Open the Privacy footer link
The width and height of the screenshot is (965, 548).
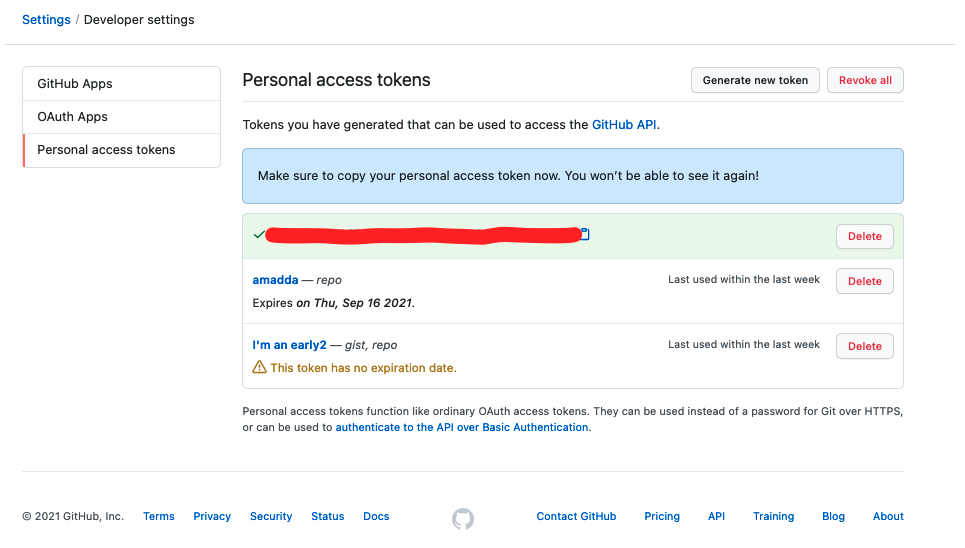(212, 517)
